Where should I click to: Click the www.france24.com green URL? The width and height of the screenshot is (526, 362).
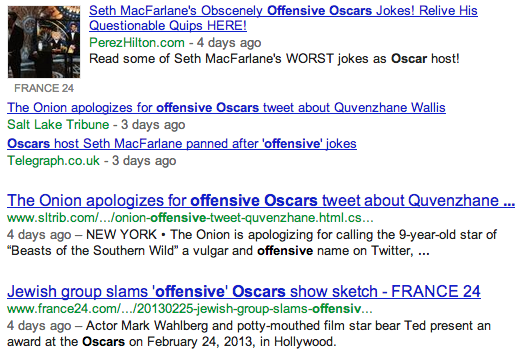(190, 309)
